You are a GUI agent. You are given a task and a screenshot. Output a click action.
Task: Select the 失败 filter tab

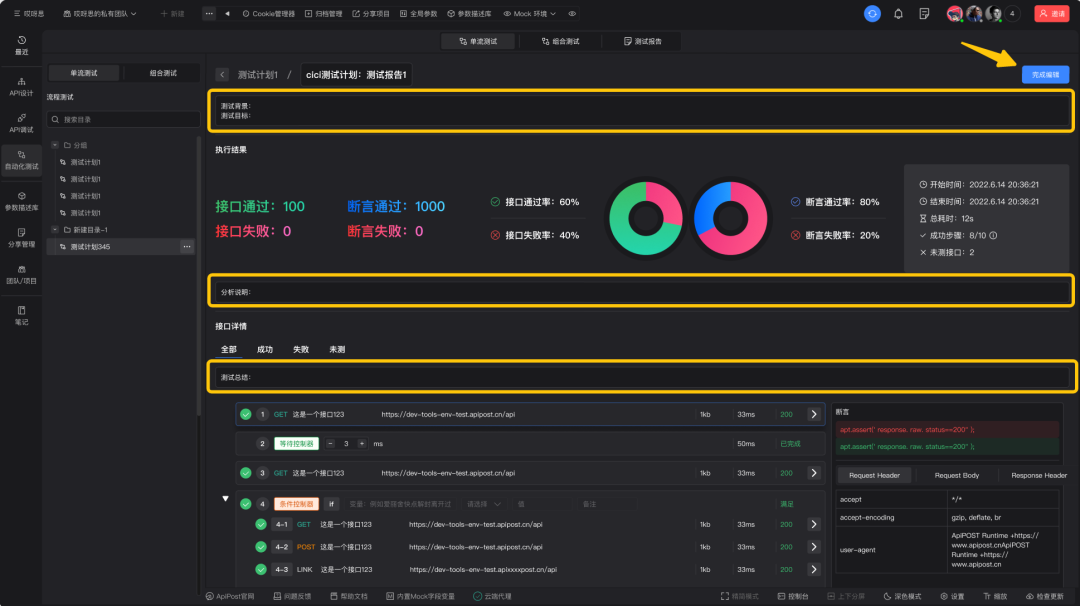(301, 350)
